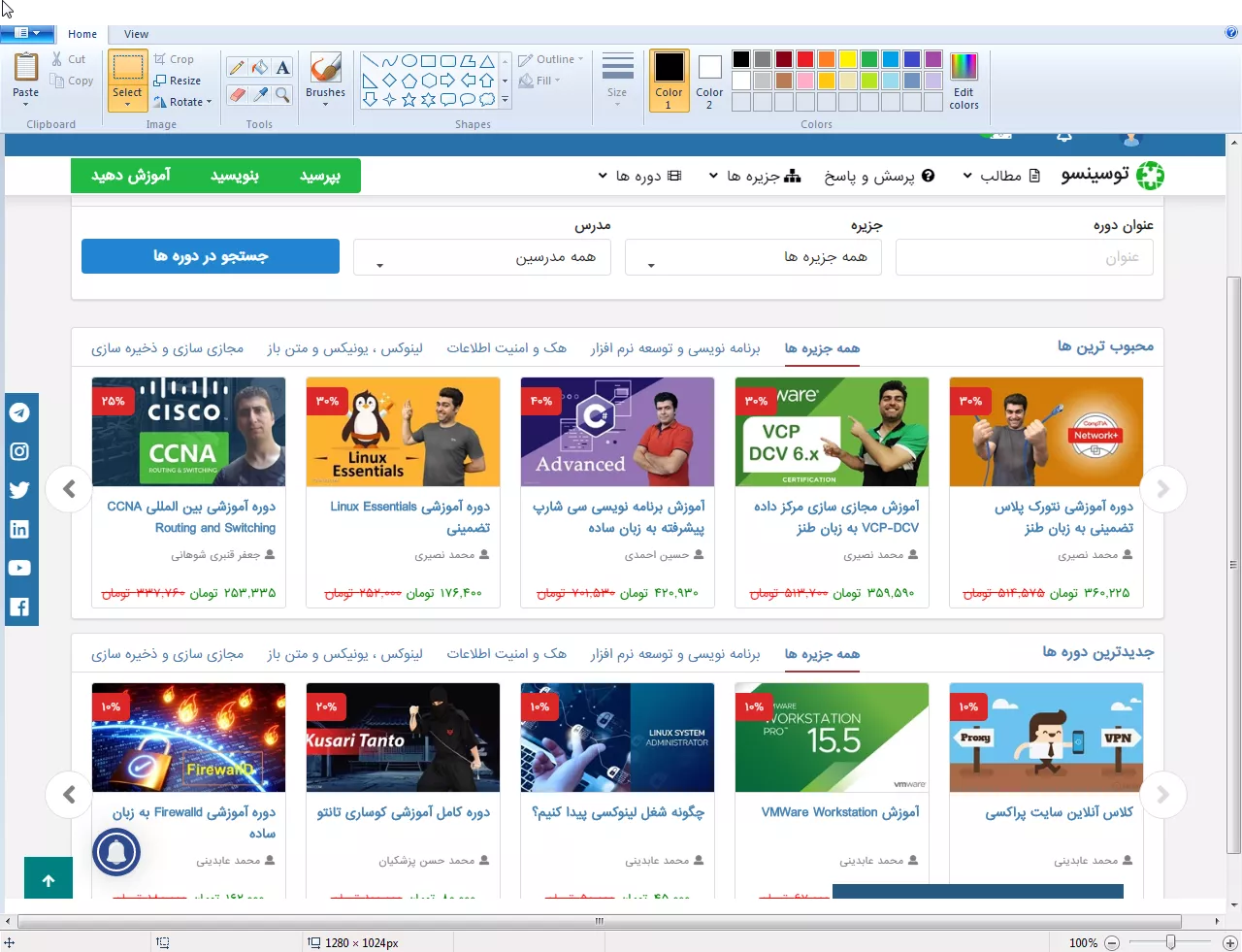The image size is (1242, 952).
Task: Select the Magnifier tool
Action: (x=282, y=94)
